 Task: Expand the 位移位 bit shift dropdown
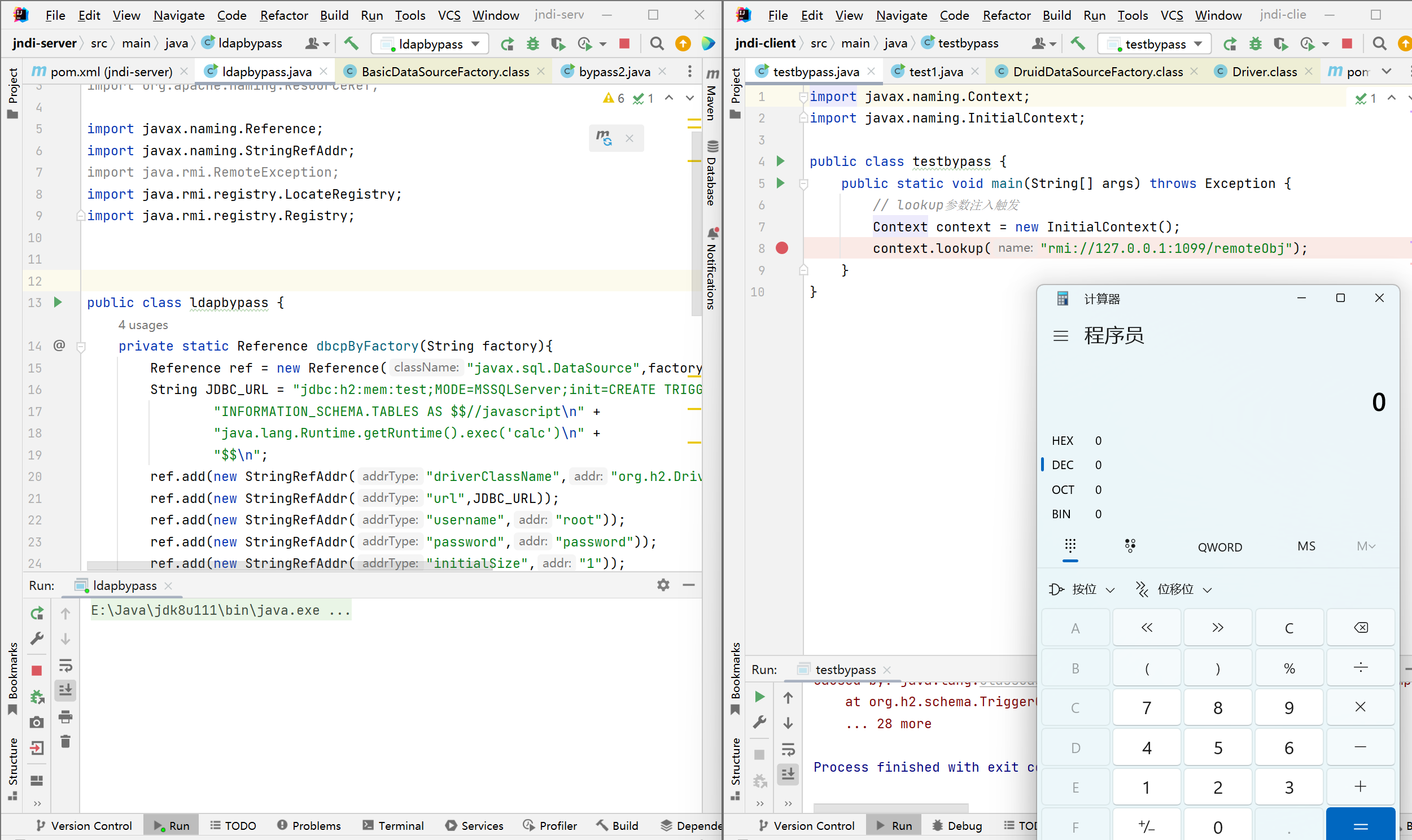coord(1174,589)
